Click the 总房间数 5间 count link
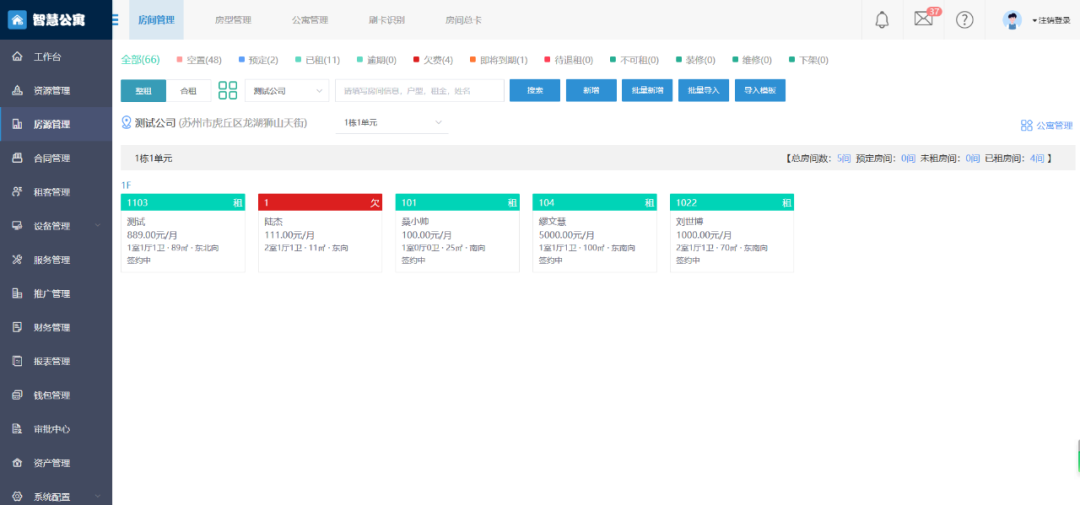This screenshot has width=1080, height=505. (844, 158)
